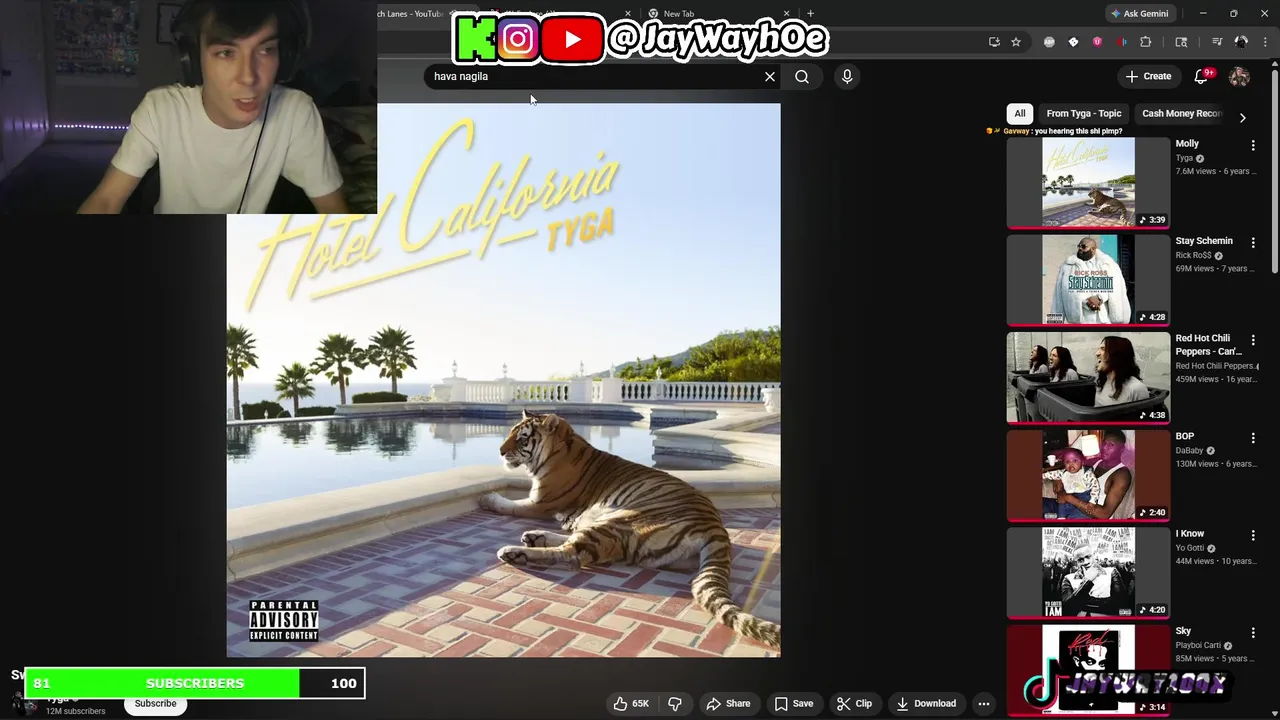
Task: Select the 'All' filter chip
Action: (x=1020, y=113)
